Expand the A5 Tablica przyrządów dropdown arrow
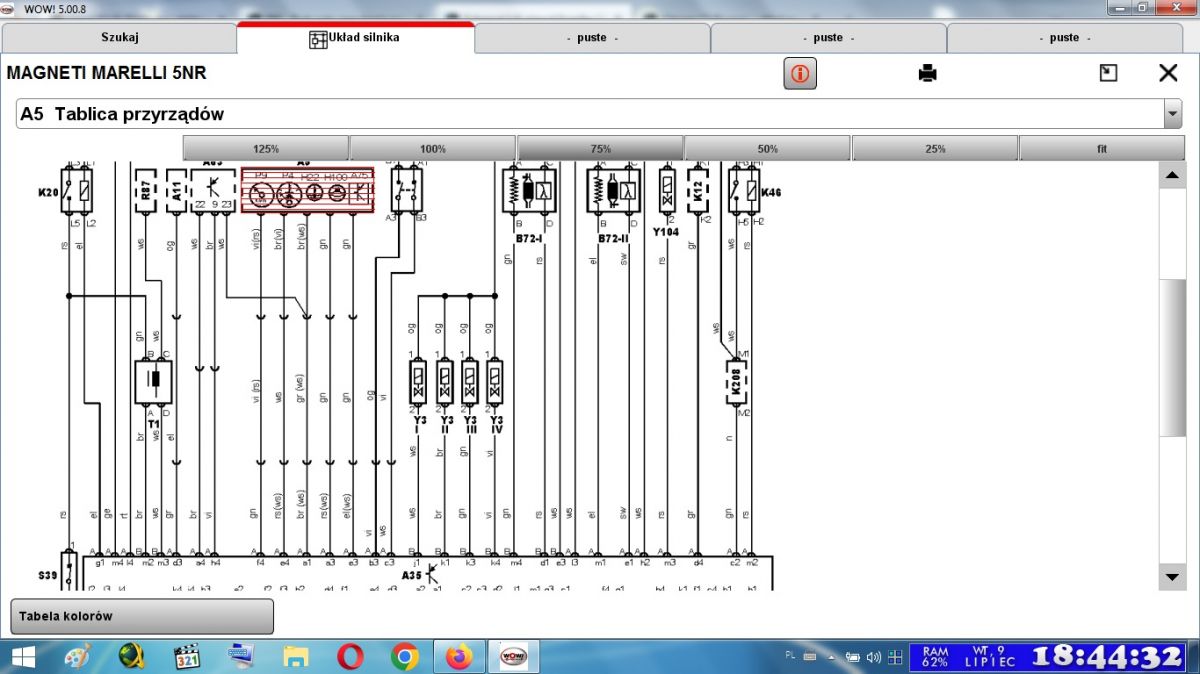Image resolution: width=1200 pixels, height=674 pixels. (x=1173, y=114)
